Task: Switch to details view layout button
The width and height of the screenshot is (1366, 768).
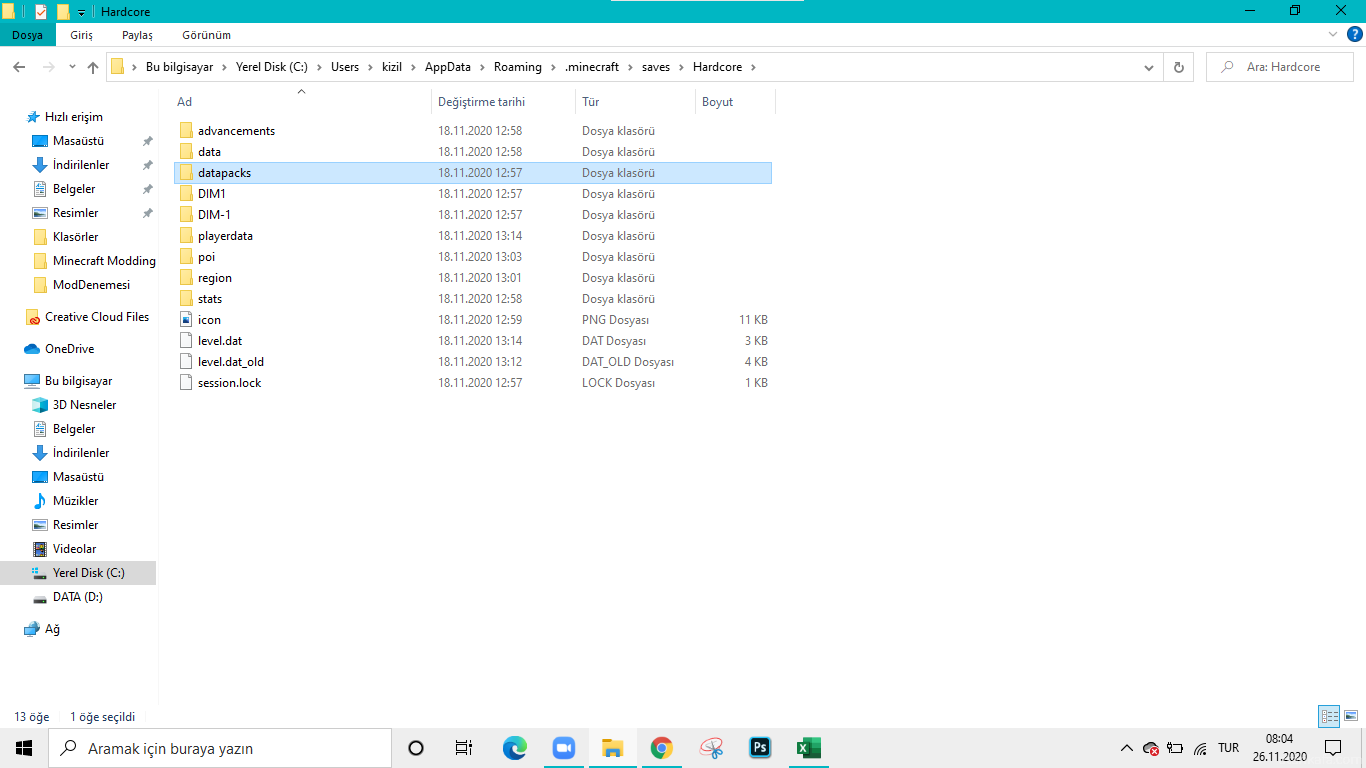Action: click(x=1329, y=716)
